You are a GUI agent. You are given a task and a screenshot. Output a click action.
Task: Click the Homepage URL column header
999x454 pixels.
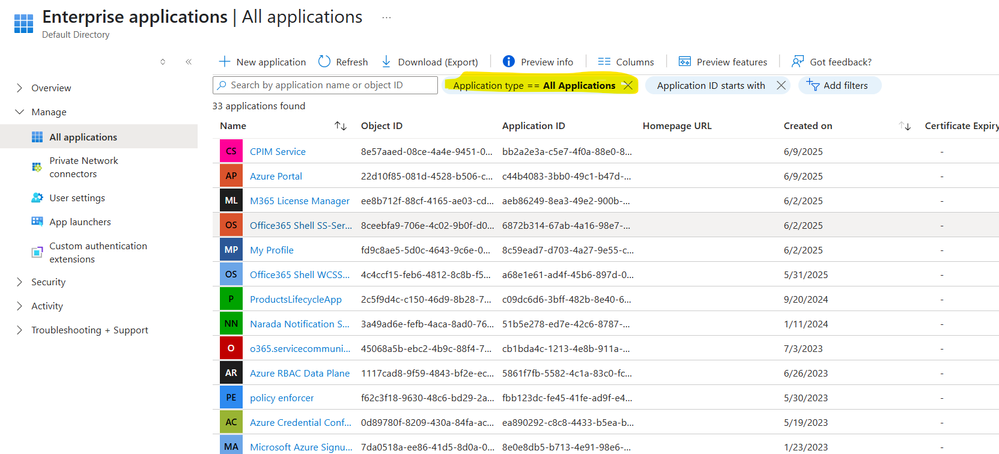click(677, 126)
